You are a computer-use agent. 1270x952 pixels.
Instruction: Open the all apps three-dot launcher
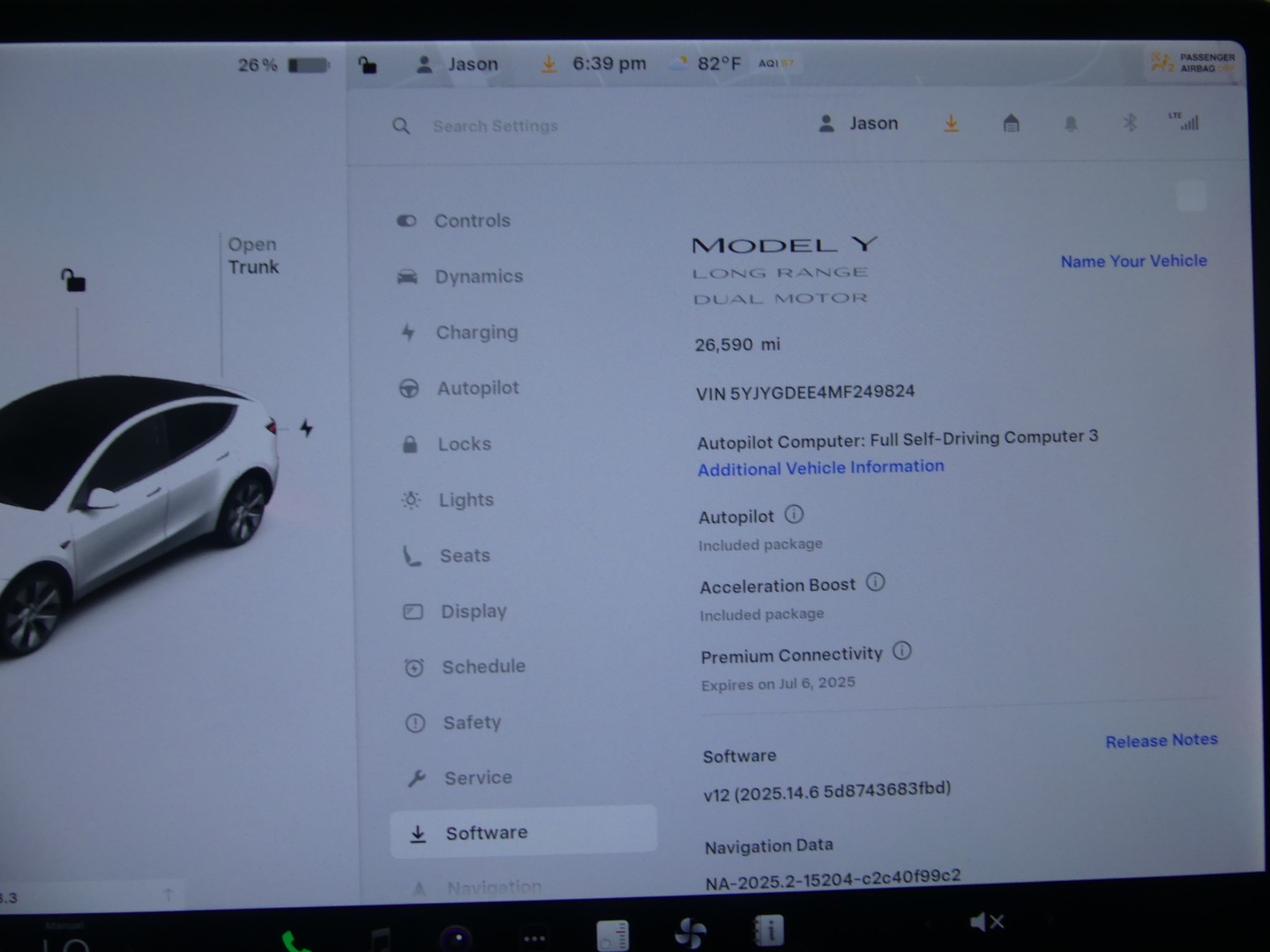pos(534,938)
